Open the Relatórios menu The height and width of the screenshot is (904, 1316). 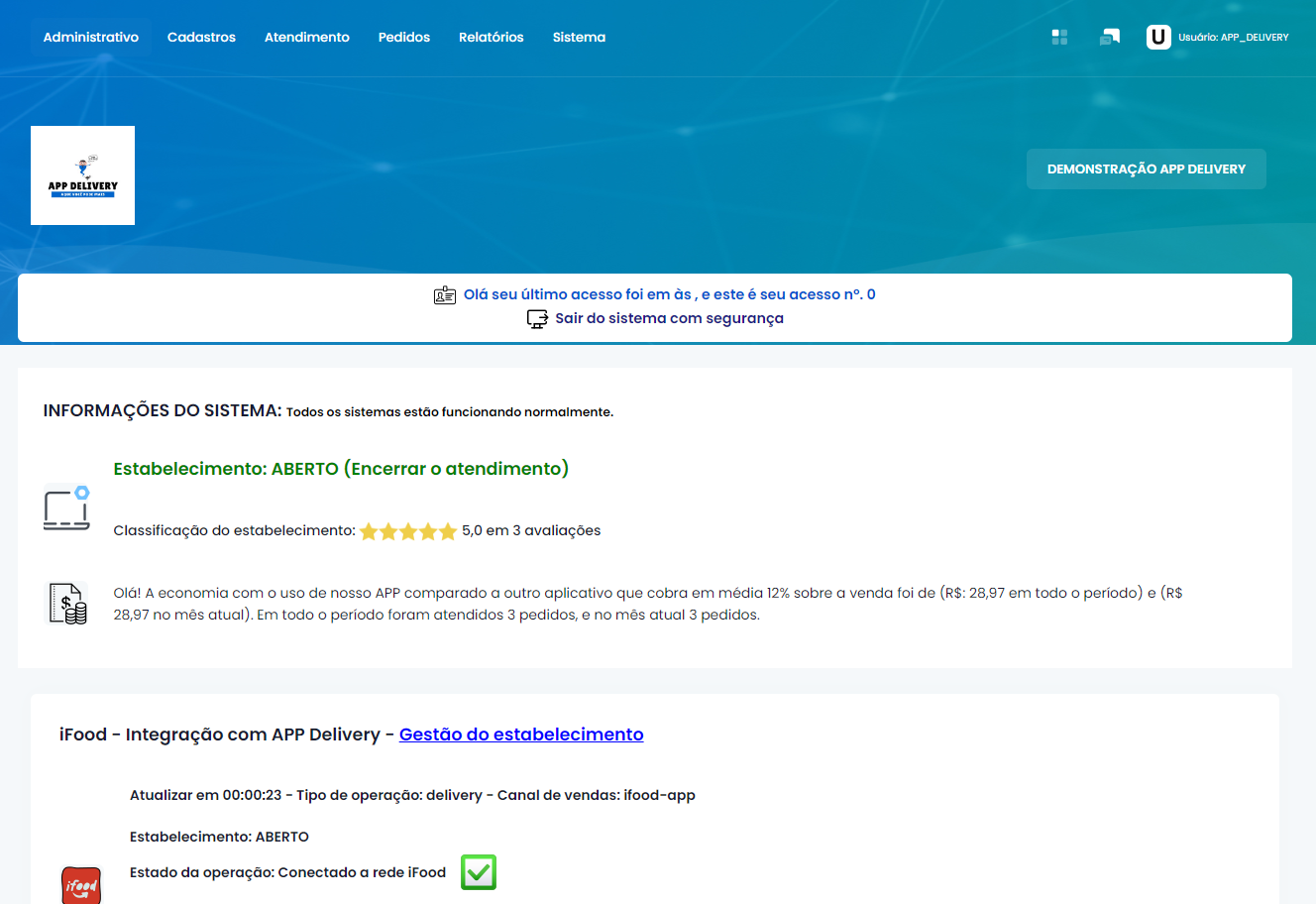pyautogui.click(x=492, y=38)
